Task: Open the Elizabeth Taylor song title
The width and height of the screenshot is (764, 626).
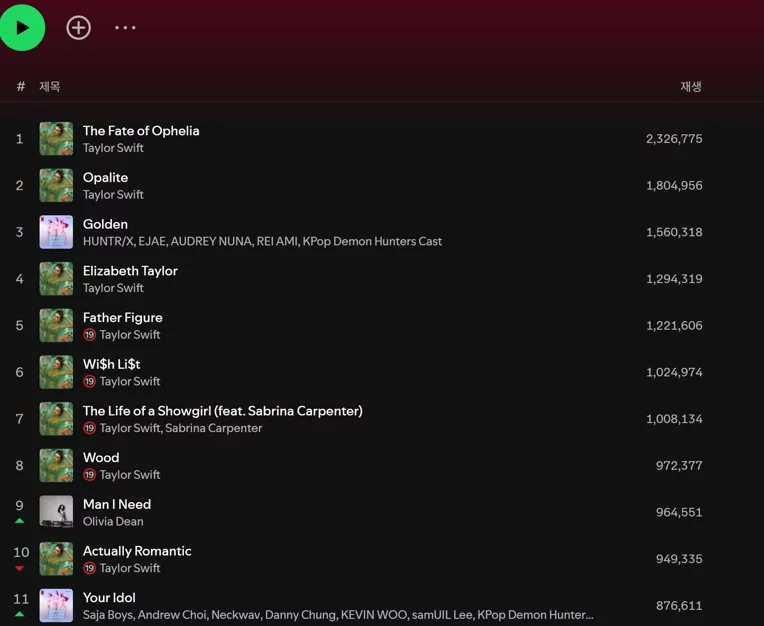Action: click(x=130, y=271)
